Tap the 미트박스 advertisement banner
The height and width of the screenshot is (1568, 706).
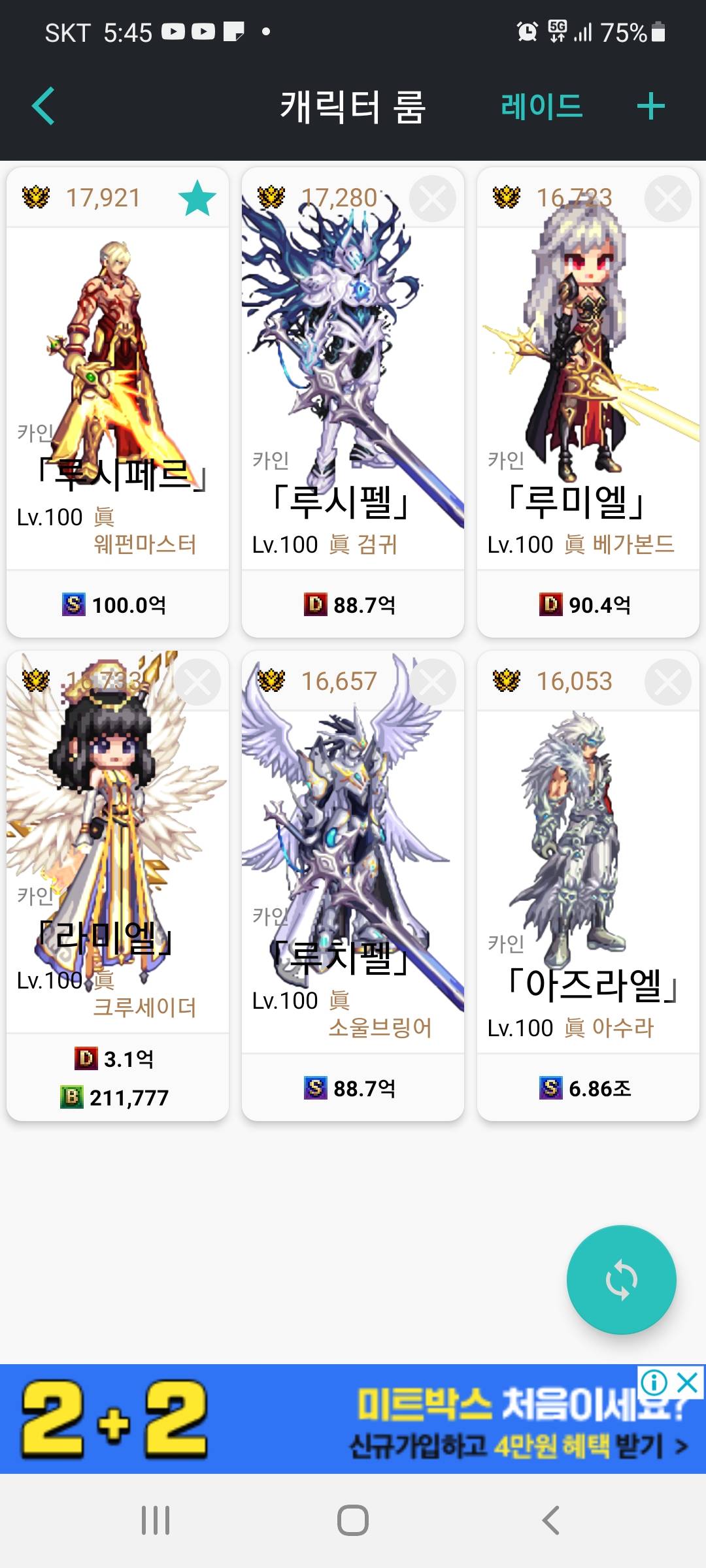pos(353,1419)
